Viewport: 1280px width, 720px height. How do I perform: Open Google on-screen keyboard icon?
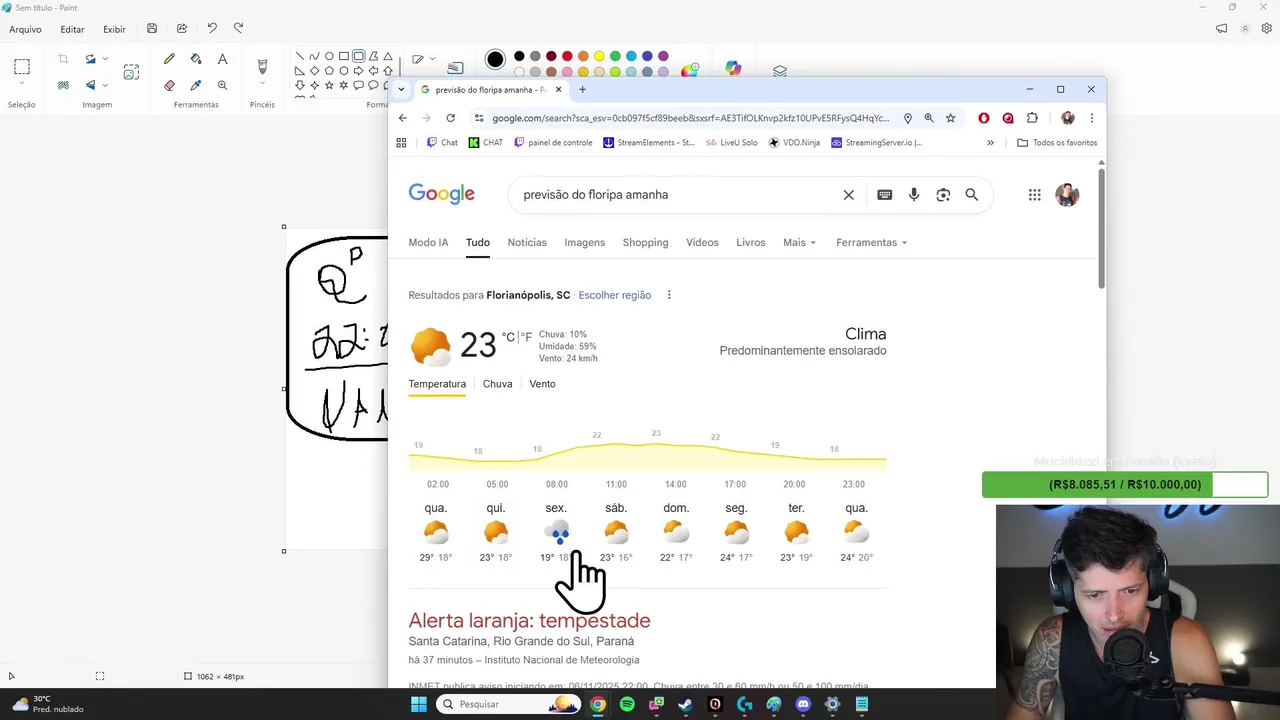pos(884,195)
